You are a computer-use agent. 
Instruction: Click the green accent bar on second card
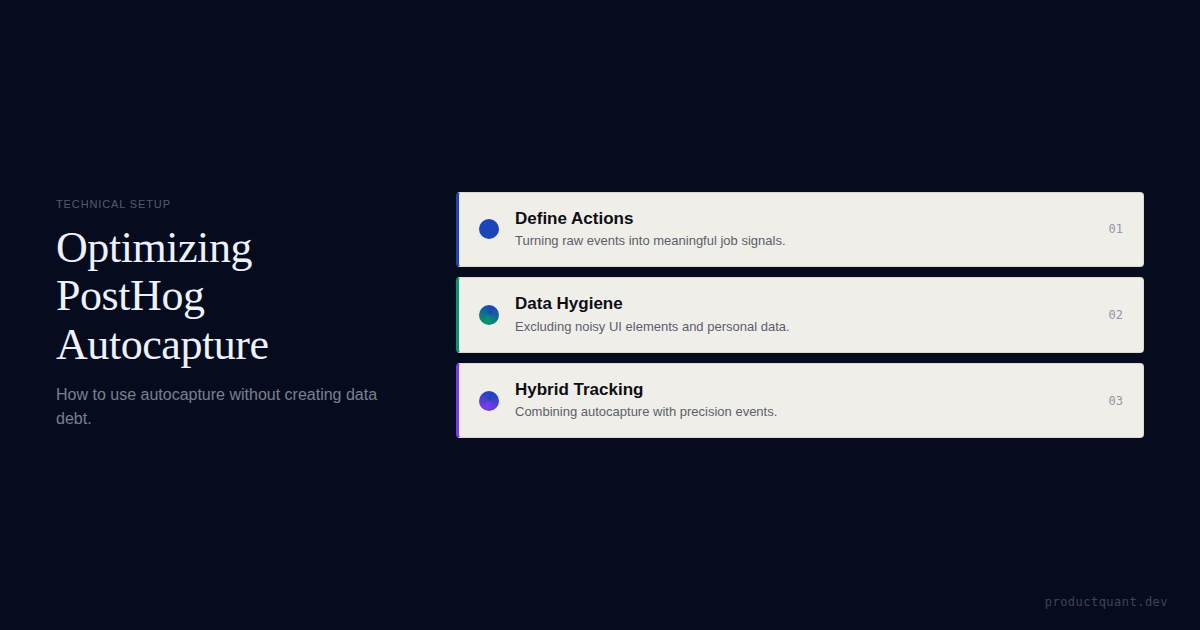[x=458, y=315]
